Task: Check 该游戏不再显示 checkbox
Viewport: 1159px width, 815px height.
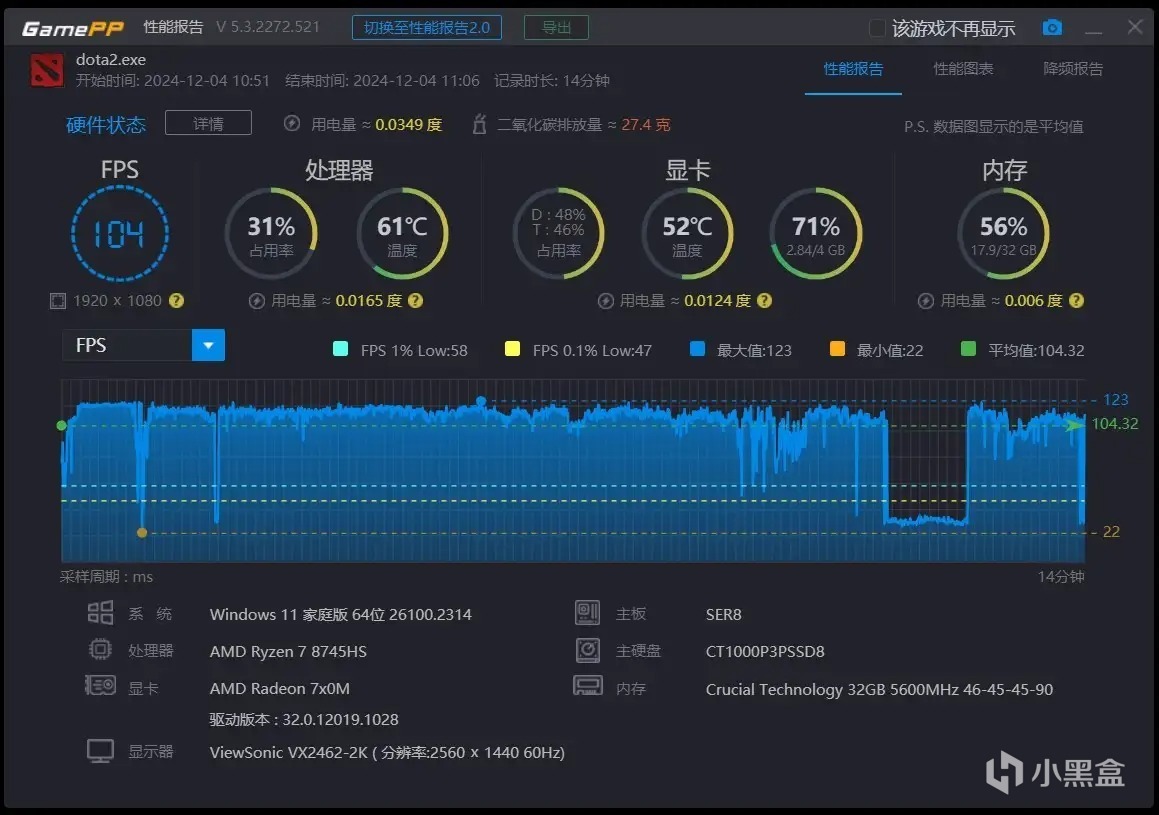Action: click(877, 28)
